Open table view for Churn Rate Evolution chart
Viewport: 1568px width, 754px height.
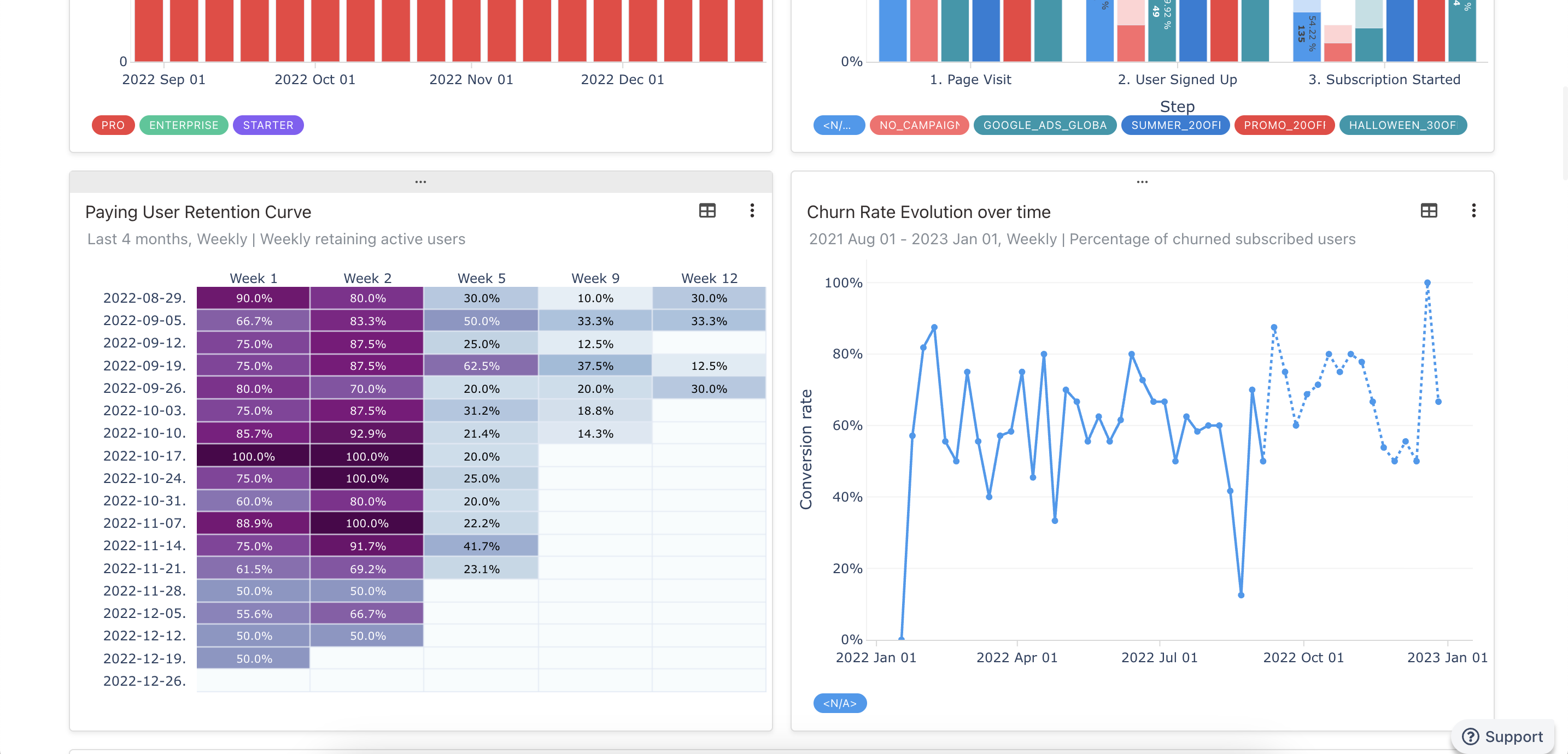coord(1428,210)
